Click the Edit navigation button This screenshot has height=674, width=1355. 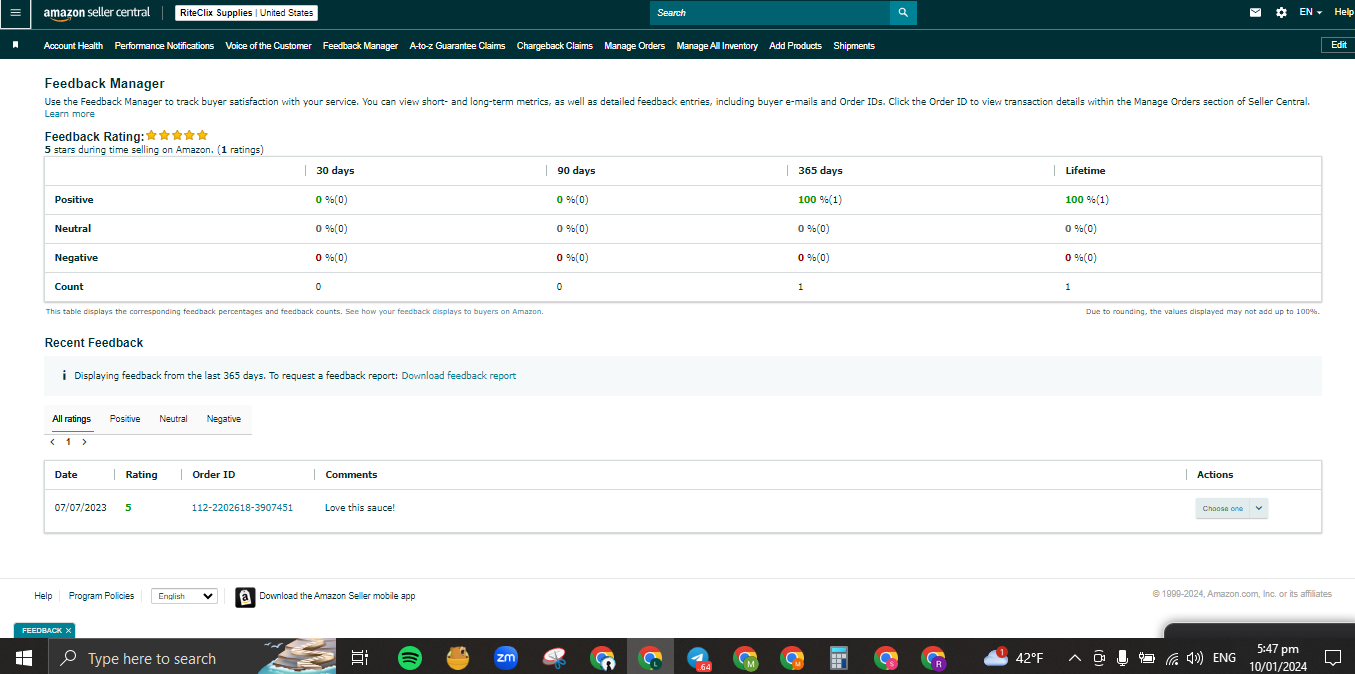(x=1338, y=45)
